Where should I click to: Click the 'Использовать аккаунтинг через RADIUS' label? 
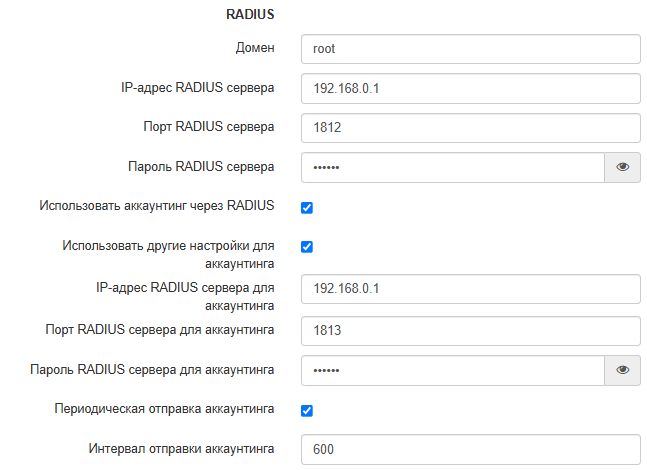(x=157, y=206)
